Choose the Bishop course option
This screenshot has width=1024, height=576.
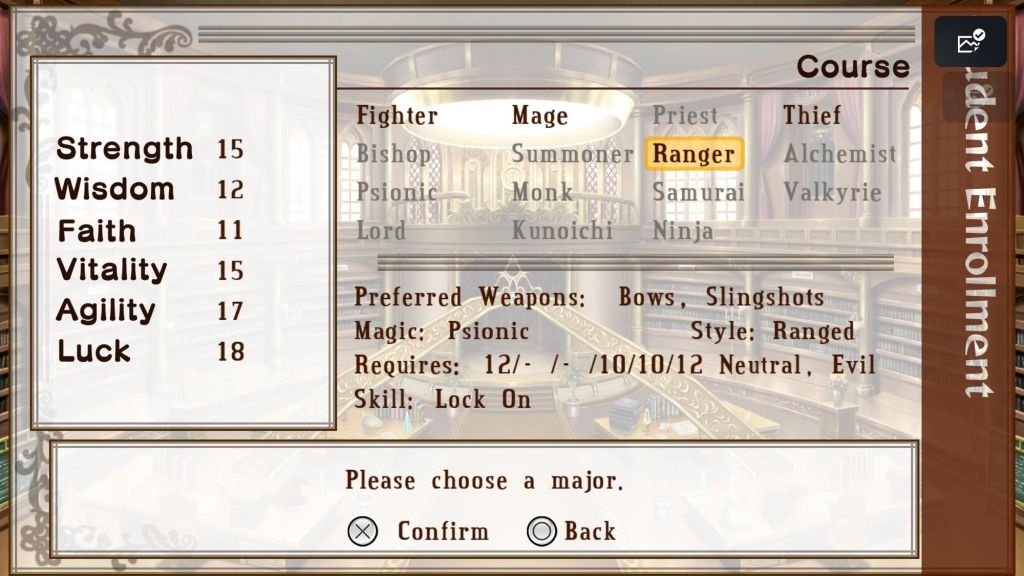(394, 154)
